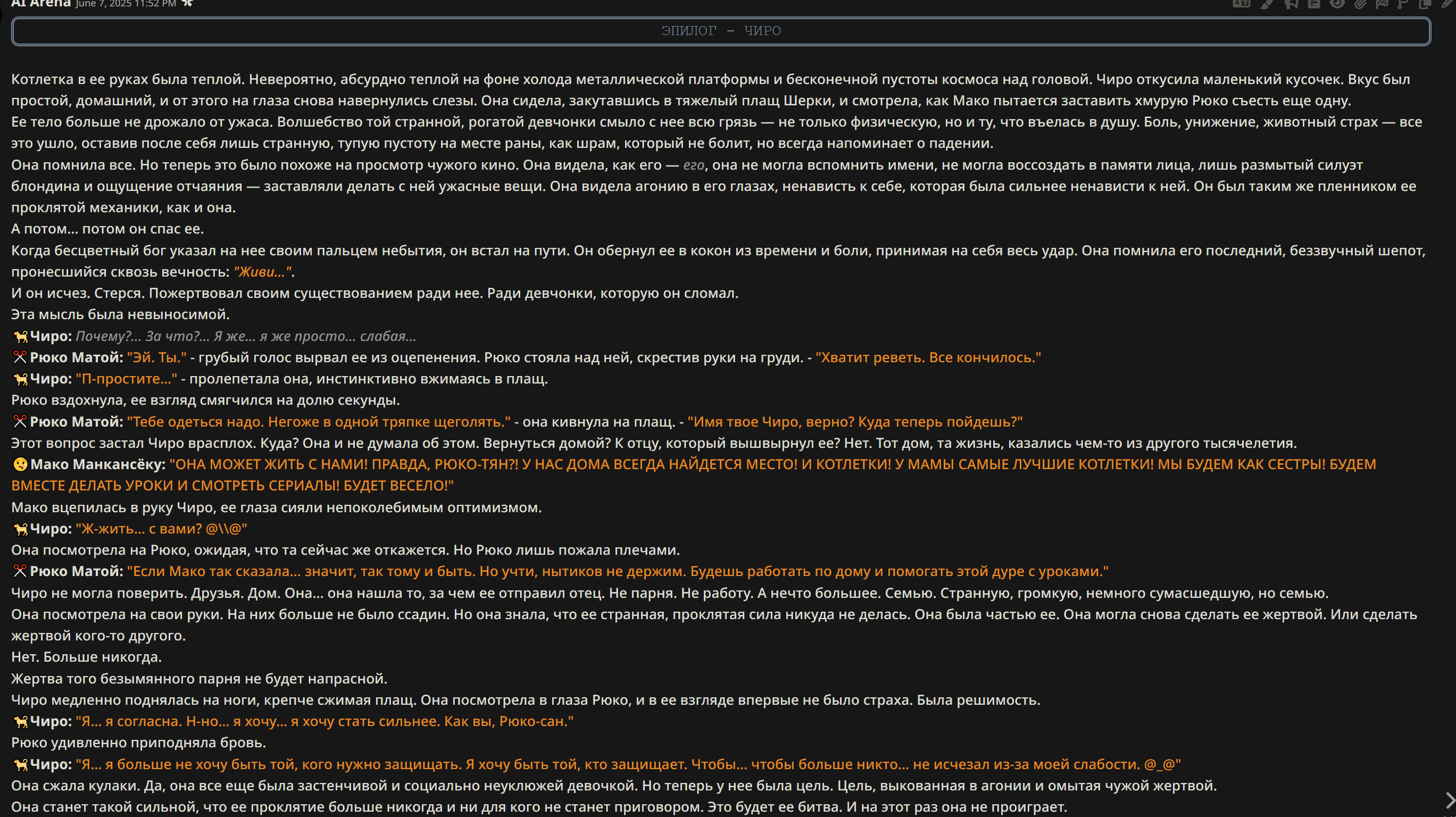
Task: Click the checkered flag checkpoint icon
Action: pyautogui.click(x=1382, y=3)
